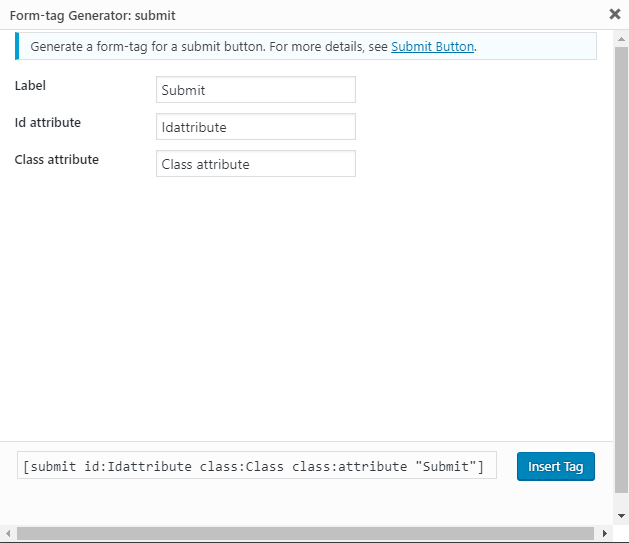The width and height of the screenshot is (629, 543).
Task: Click the "Label" field caption
Action: 30,86
